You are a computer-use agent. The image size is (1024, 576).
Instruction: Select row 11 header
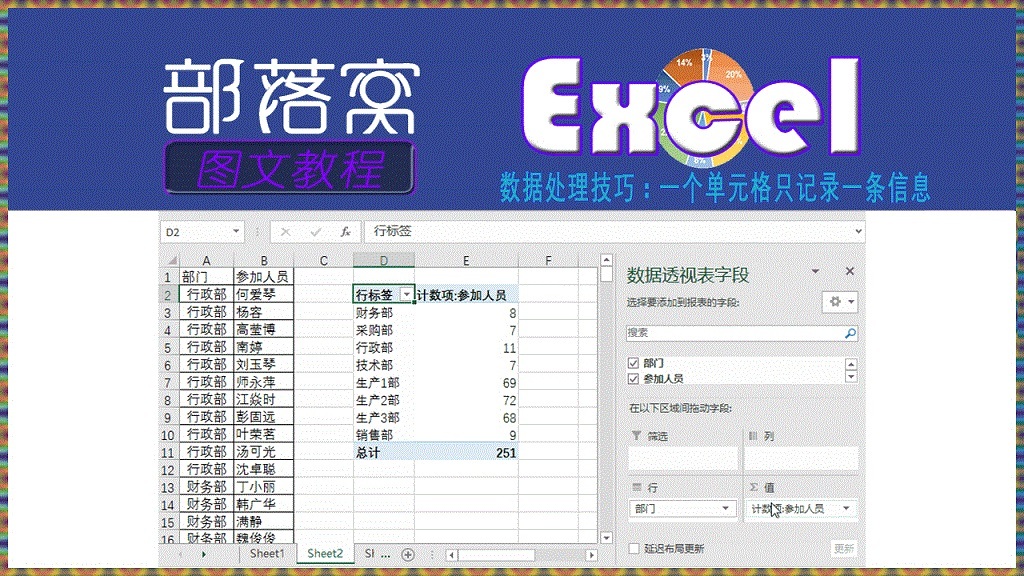(168, 453)
